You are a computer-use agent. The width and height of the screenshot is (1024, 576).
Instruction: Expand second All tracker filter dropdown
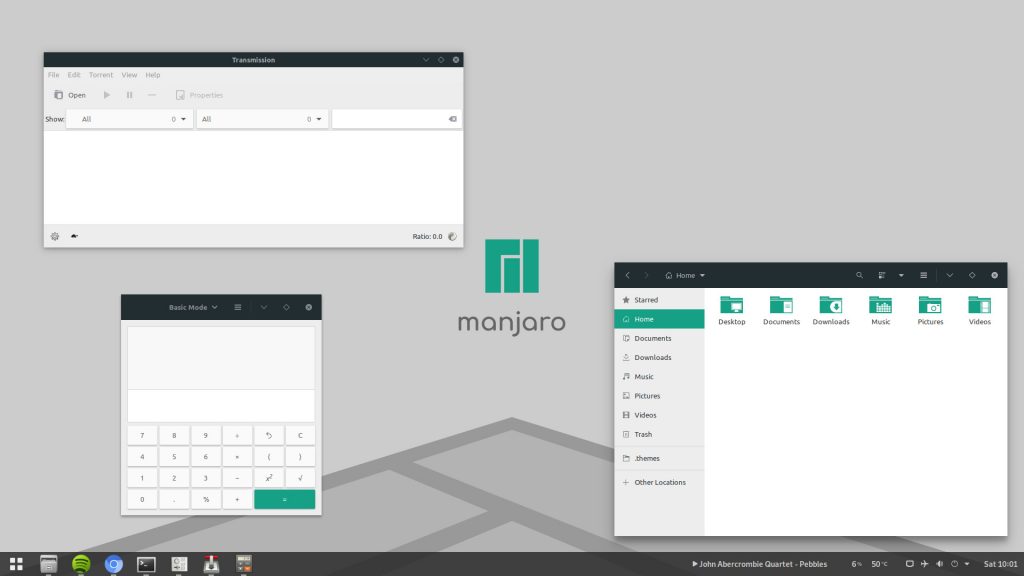[262, 119]
